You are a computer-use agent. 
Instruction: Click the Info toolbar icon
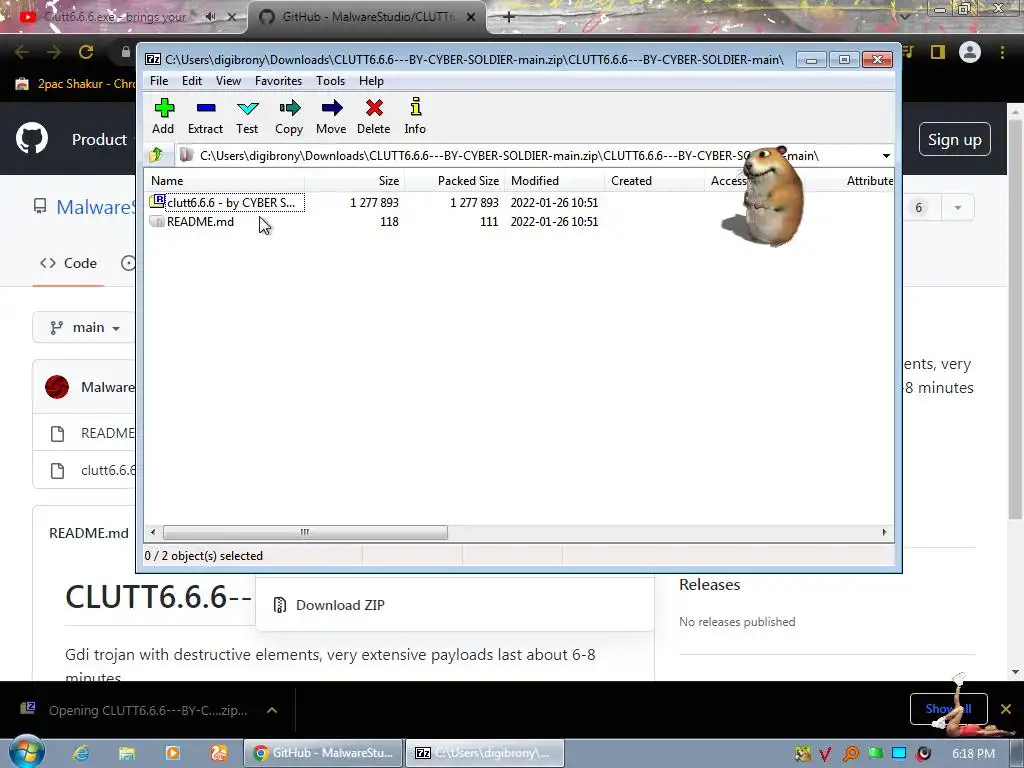pyautogui.click(x=415, y=116)
